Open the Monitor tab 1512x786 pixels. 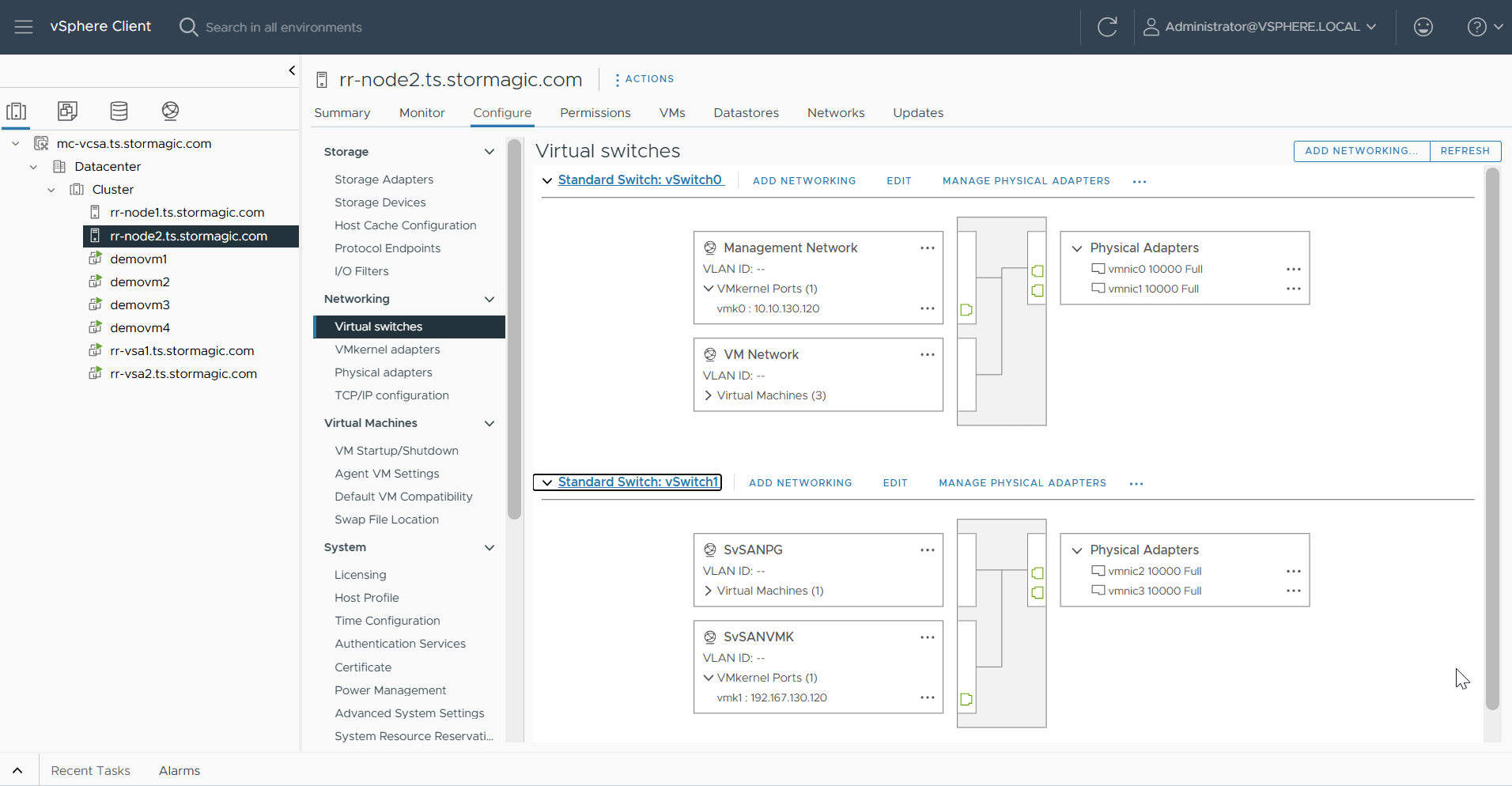coord(422,113)
